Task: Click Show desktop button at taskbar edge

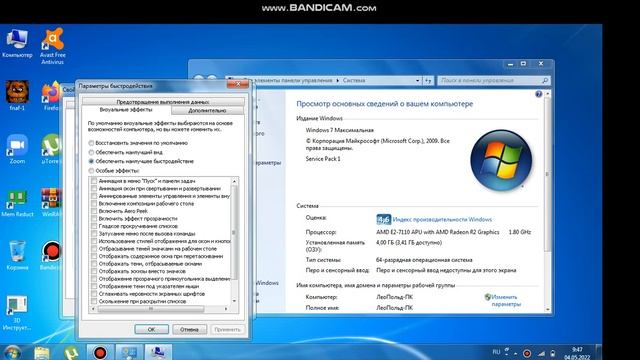Action: (x=598, y=352)
